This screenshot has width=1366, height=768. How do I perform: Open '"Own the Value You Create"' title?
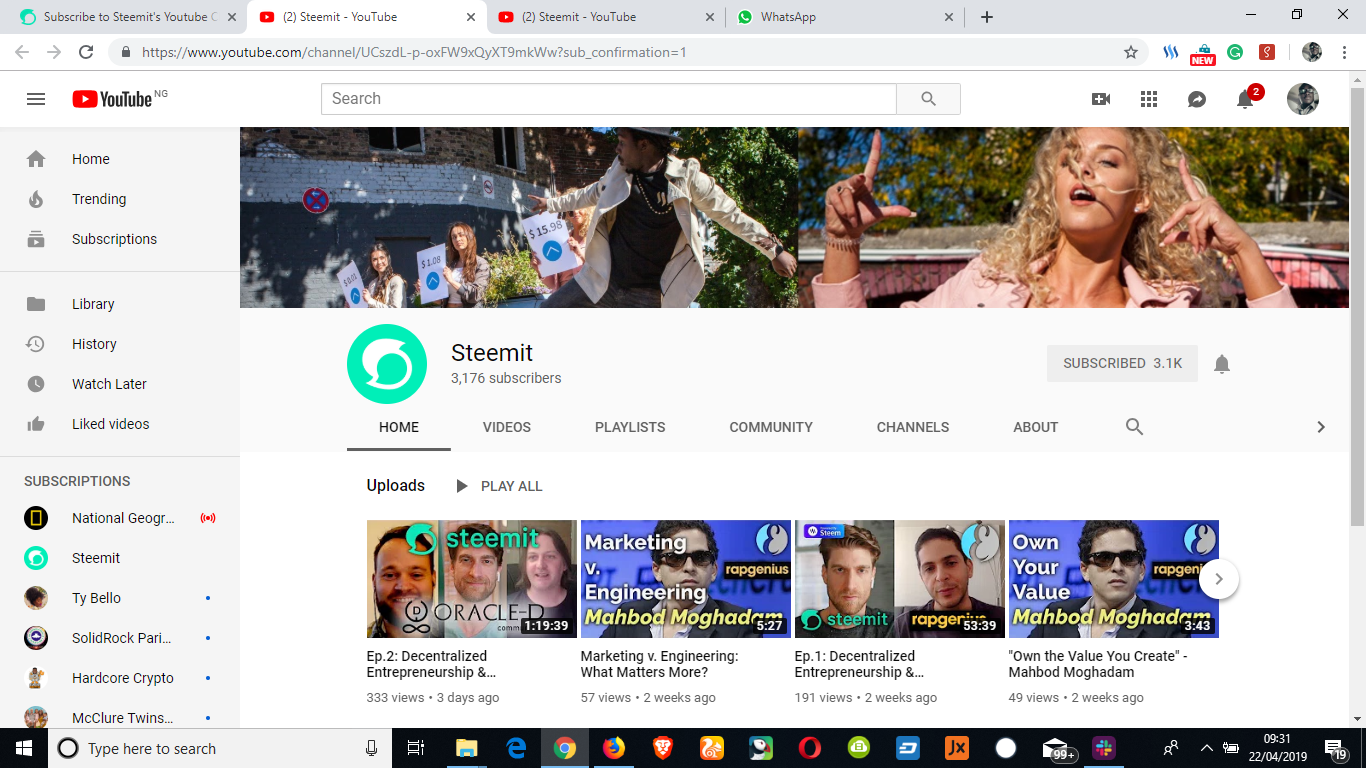coord(1098,664)
